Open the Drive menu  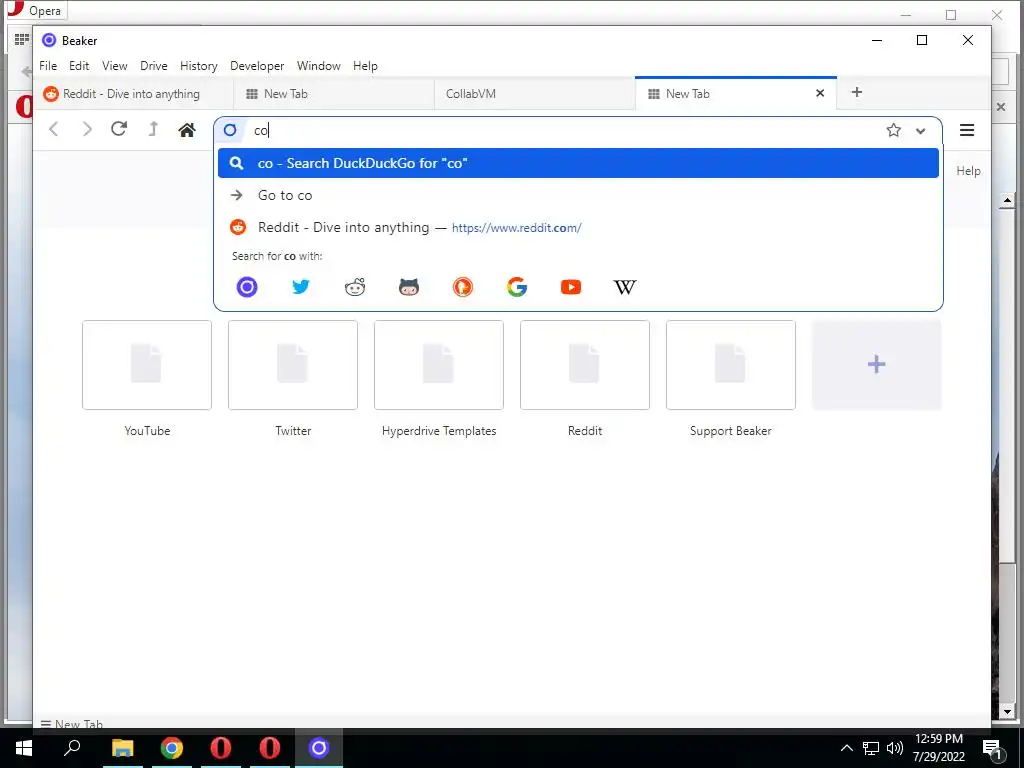click(153, 66)
